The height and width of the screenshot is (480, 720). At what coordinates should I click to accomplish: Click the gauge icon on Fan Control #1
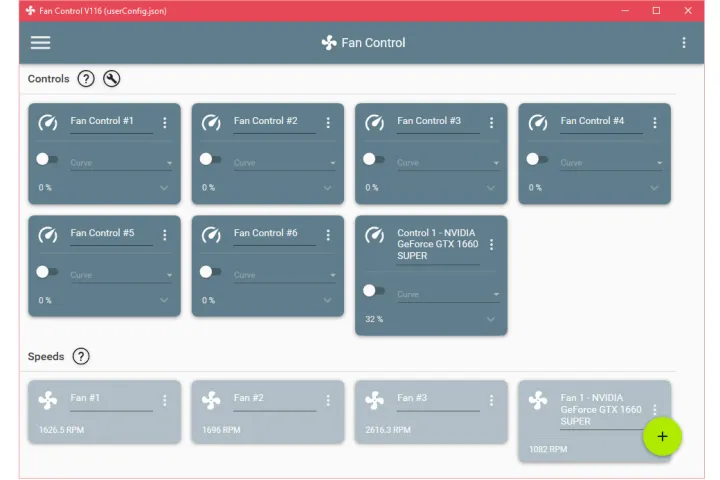tap(48, 123)
